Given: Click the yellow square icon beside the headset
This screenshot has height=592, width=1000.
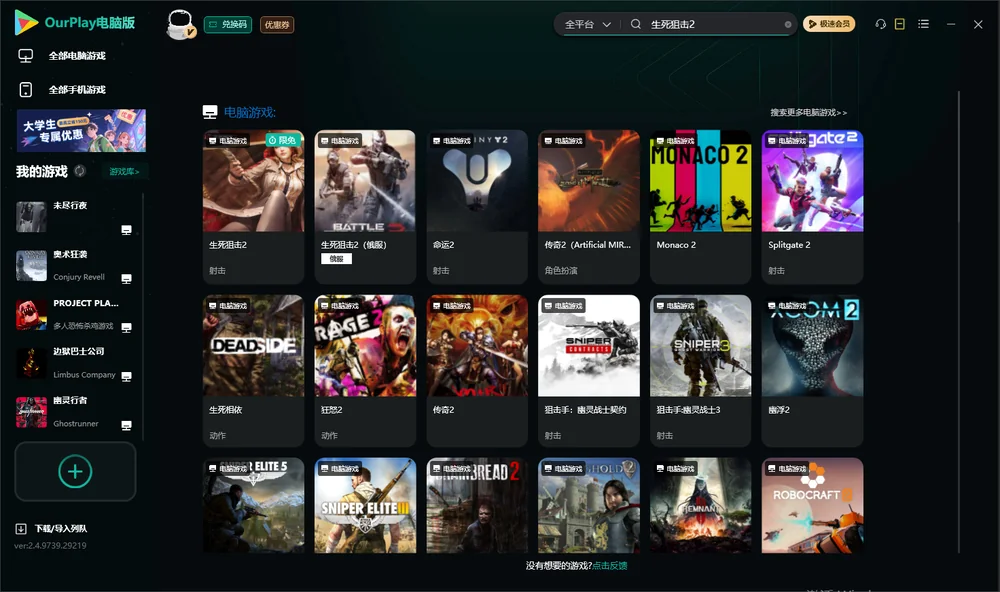Looking at the screenshot, I should click(x=900, y=24).
